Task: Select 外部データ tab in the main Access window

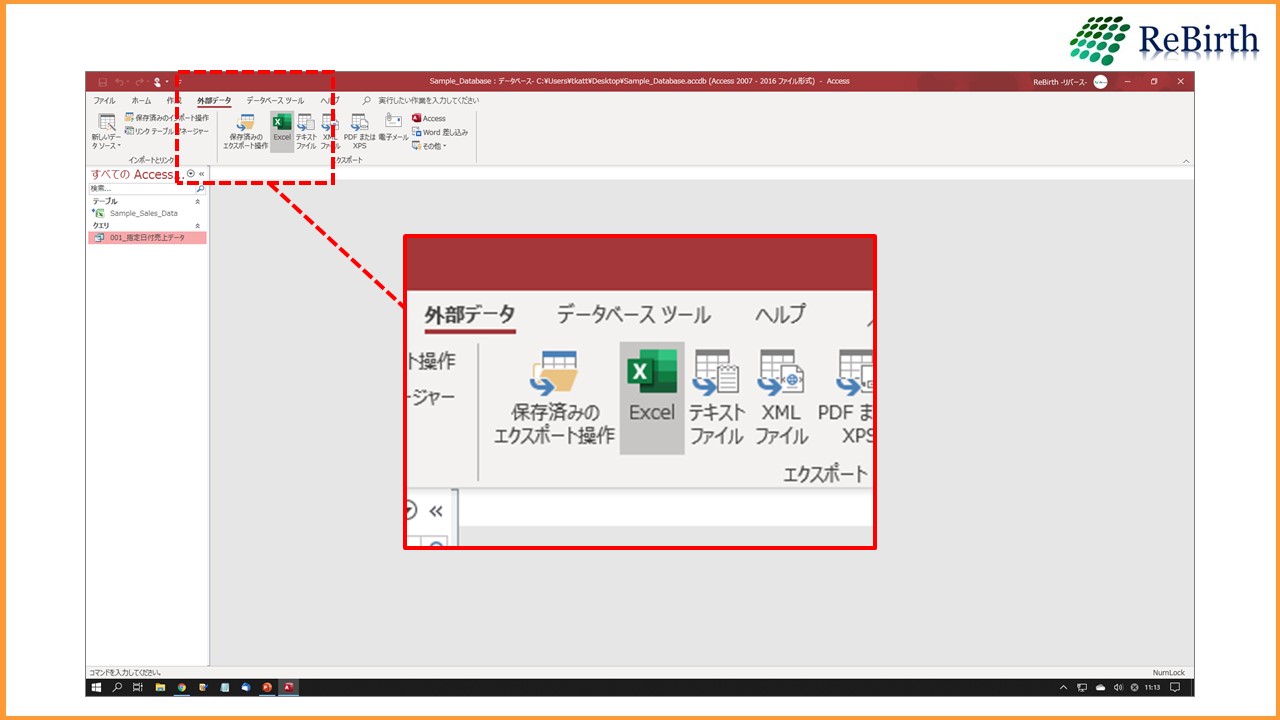Action: [x=214, y=101]
